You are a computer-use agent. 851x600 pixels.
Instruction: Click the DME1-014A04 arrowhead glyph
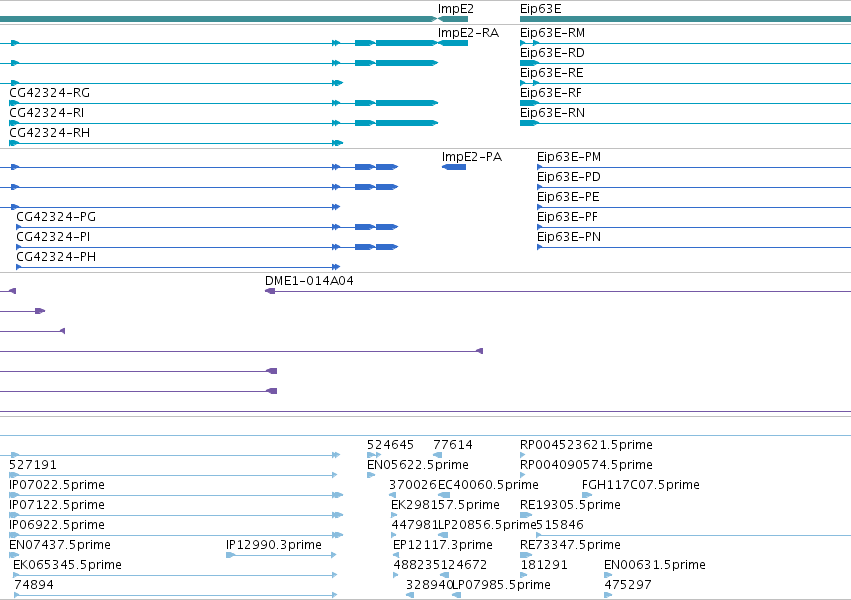(270, 291)
